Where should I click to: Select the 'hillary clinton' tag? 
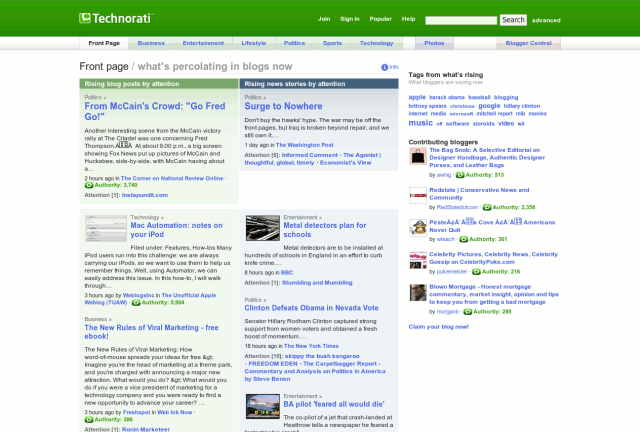pyautogui.click(x=522, y=106)
